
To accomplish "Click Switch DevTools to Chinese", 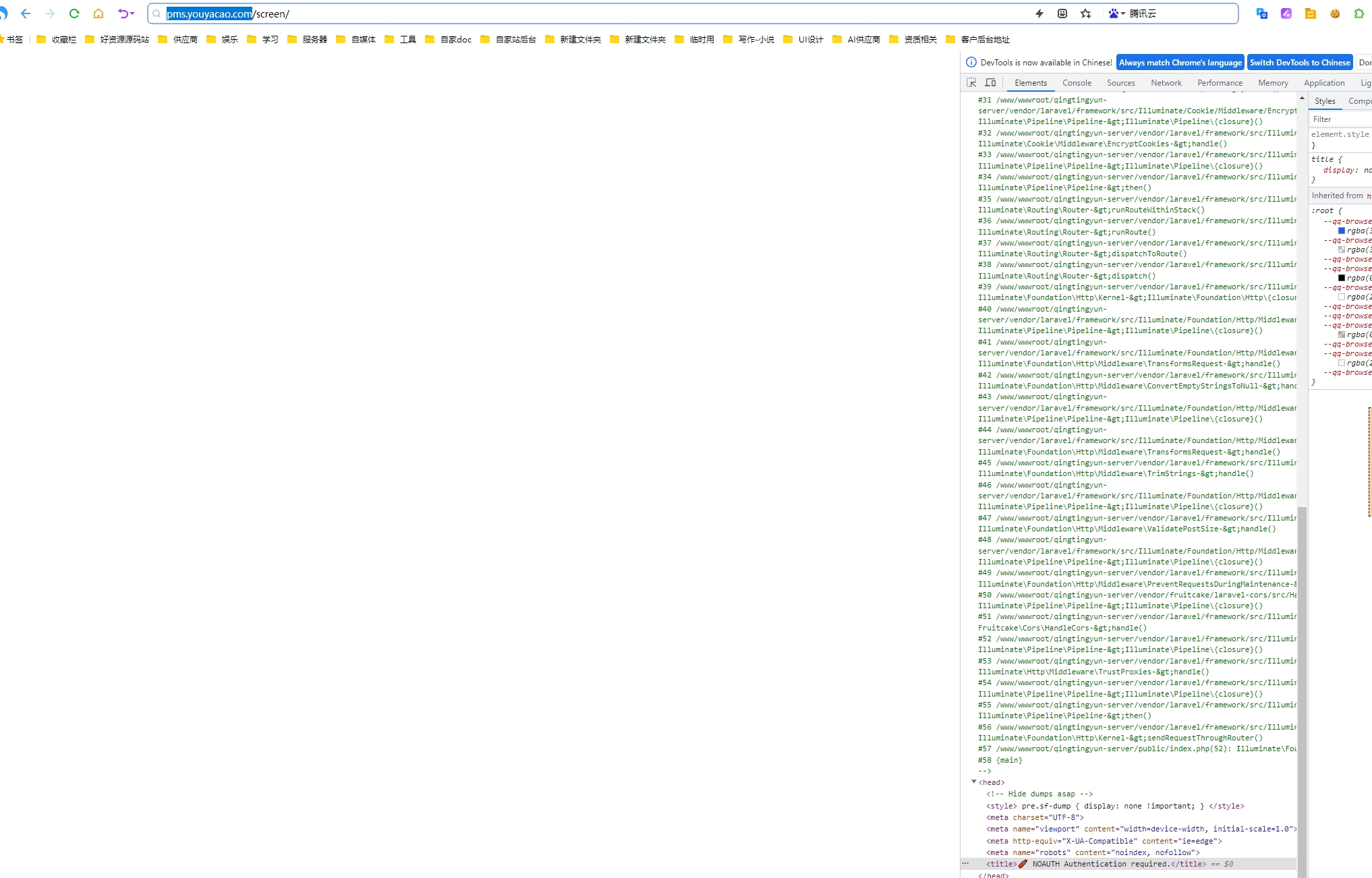I will tap(1300, 62).
